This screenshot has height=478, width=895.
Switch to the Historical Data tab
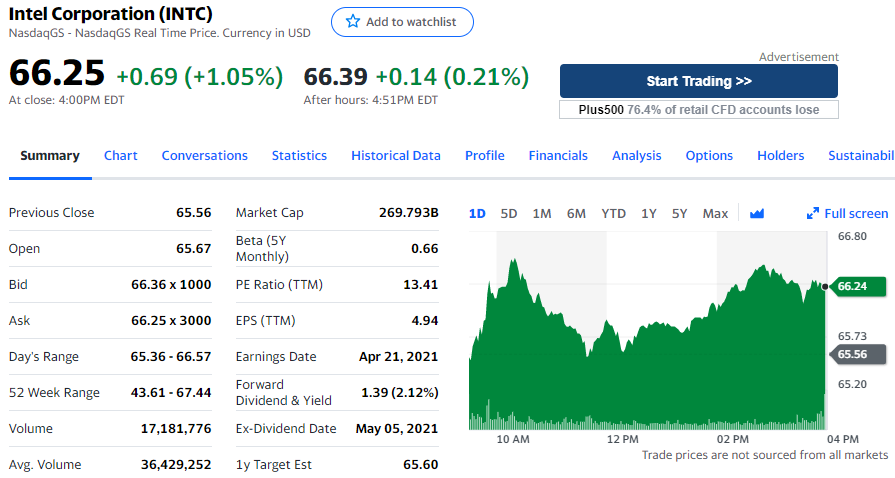pos(395,155)
